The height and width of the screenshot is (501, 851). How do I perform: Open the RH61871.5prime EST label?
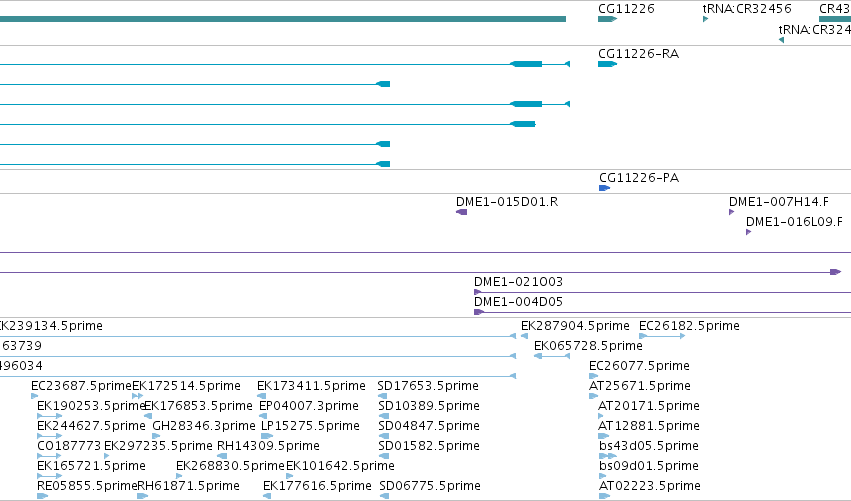pos(188,486)
